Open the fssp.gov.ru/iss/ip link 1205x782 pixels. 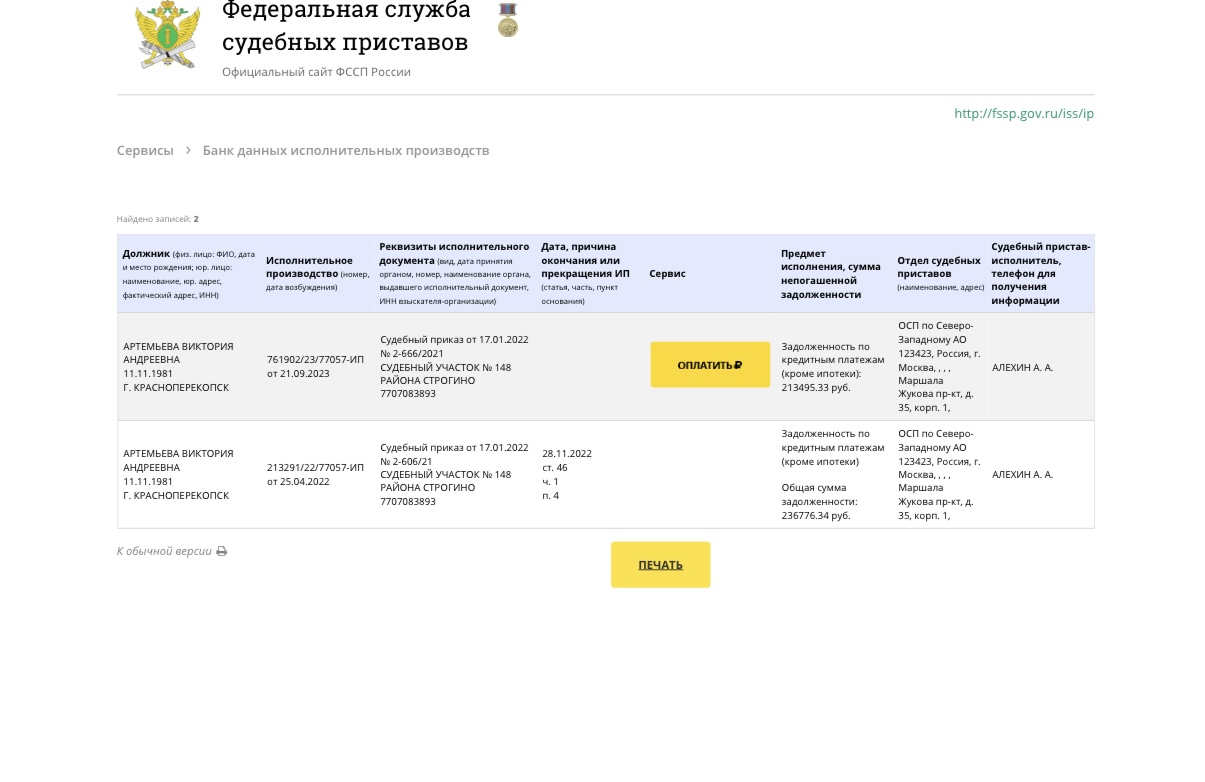click(1023, 113)
